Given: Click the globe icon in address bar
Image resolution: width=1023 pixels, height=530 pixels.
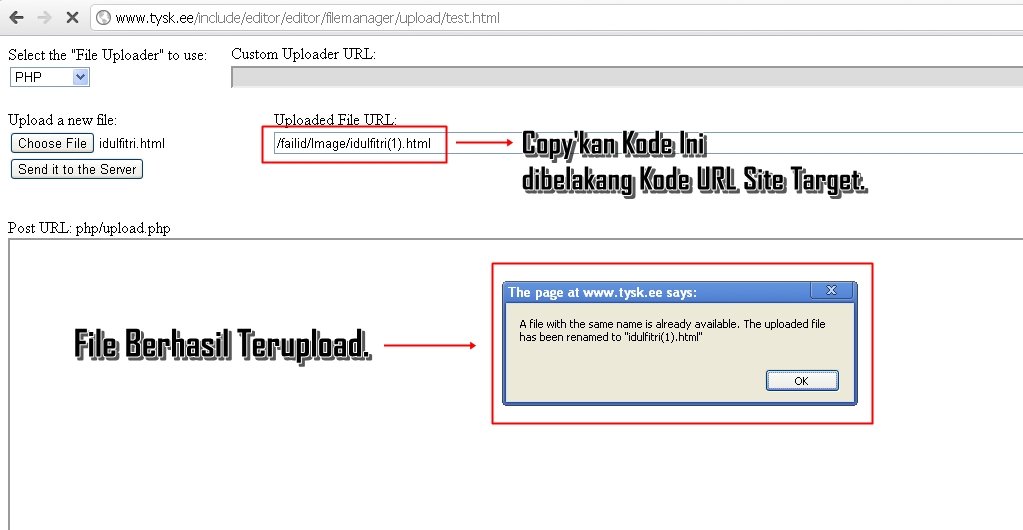Looking at the screenshot, I should tap(103, 18).
